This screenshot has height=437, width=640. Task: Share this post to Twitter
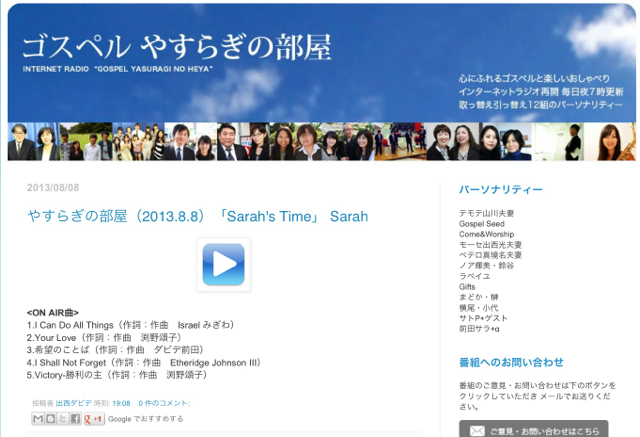(x=63, y=418)
